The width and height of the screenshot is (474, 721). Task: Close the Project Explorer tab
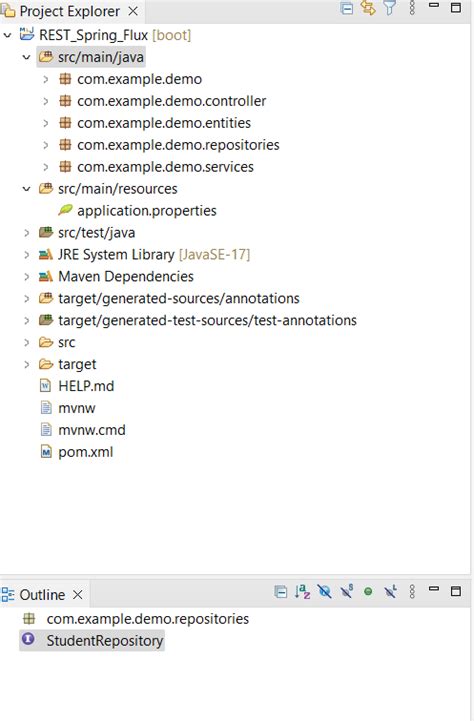tap(133, 11)
